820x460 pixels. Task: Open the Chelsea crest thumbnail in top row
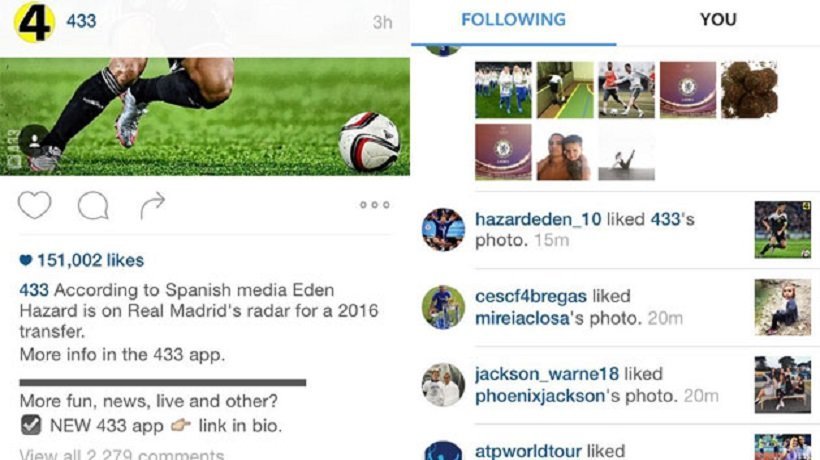click(688, 90)
